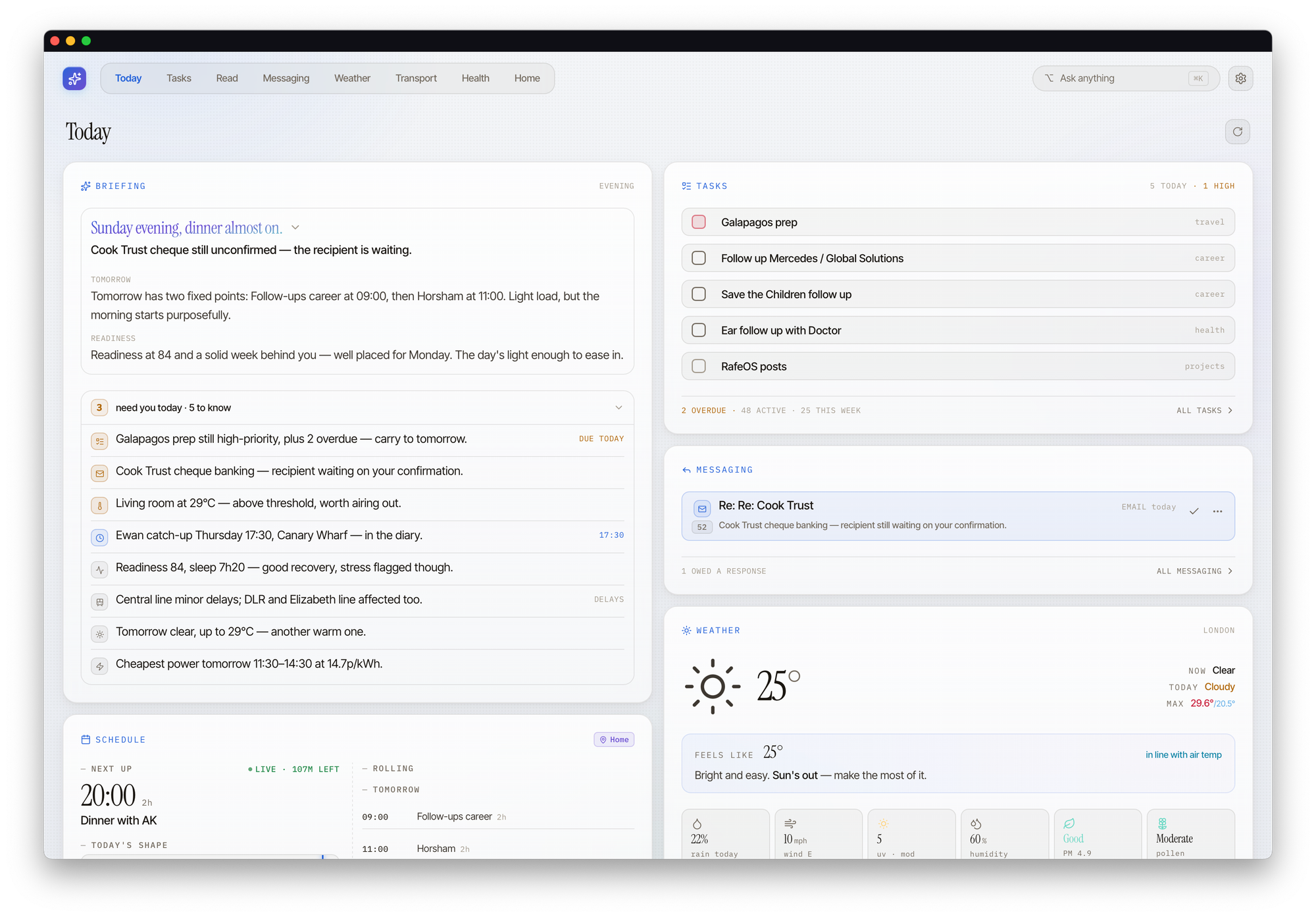Collapse the need you today list
The height and width of the screenshot is (917, 1316).
pos(619,407)
